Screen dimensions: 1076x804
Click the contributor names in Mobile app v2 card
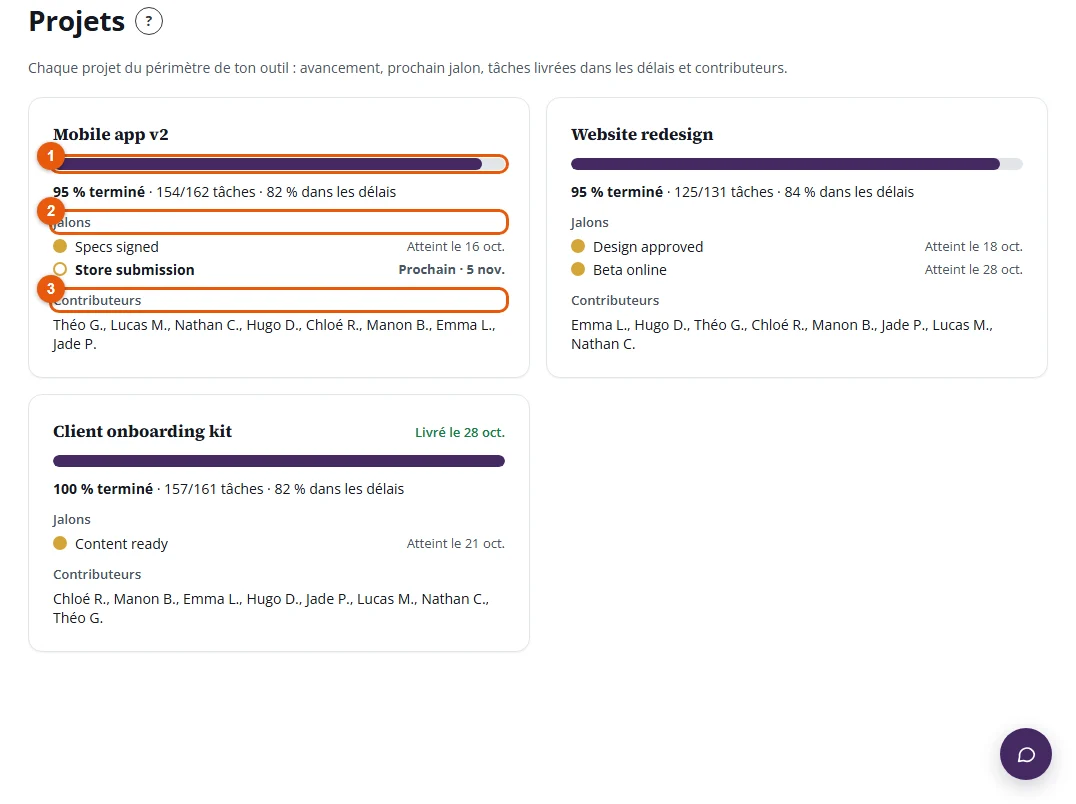274,335
